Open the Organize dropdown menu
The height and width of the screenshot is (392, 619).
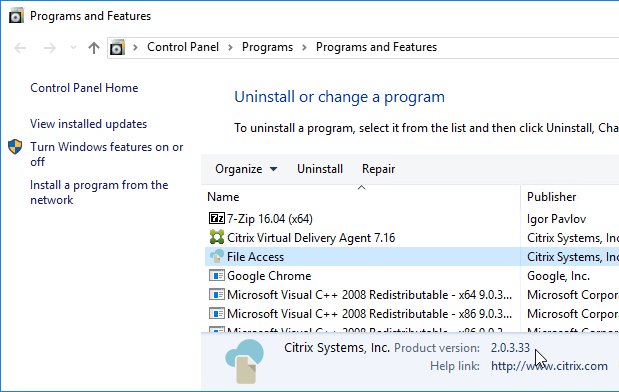(x=246, y=169)
